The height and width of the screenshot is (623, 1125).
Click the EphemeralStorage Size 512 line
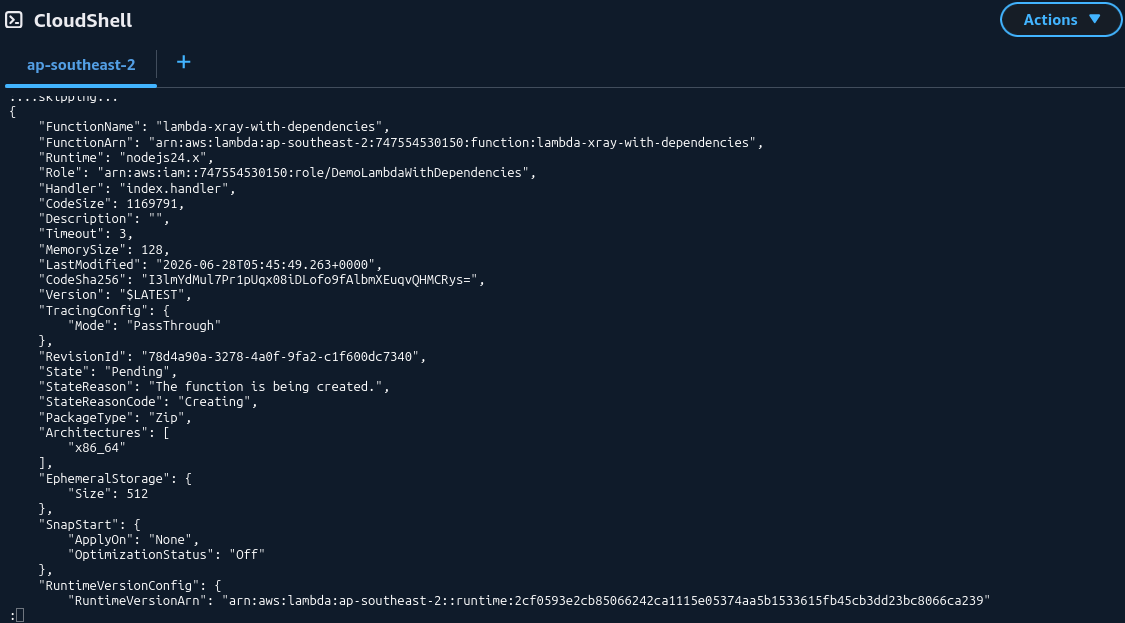[108, 493]
